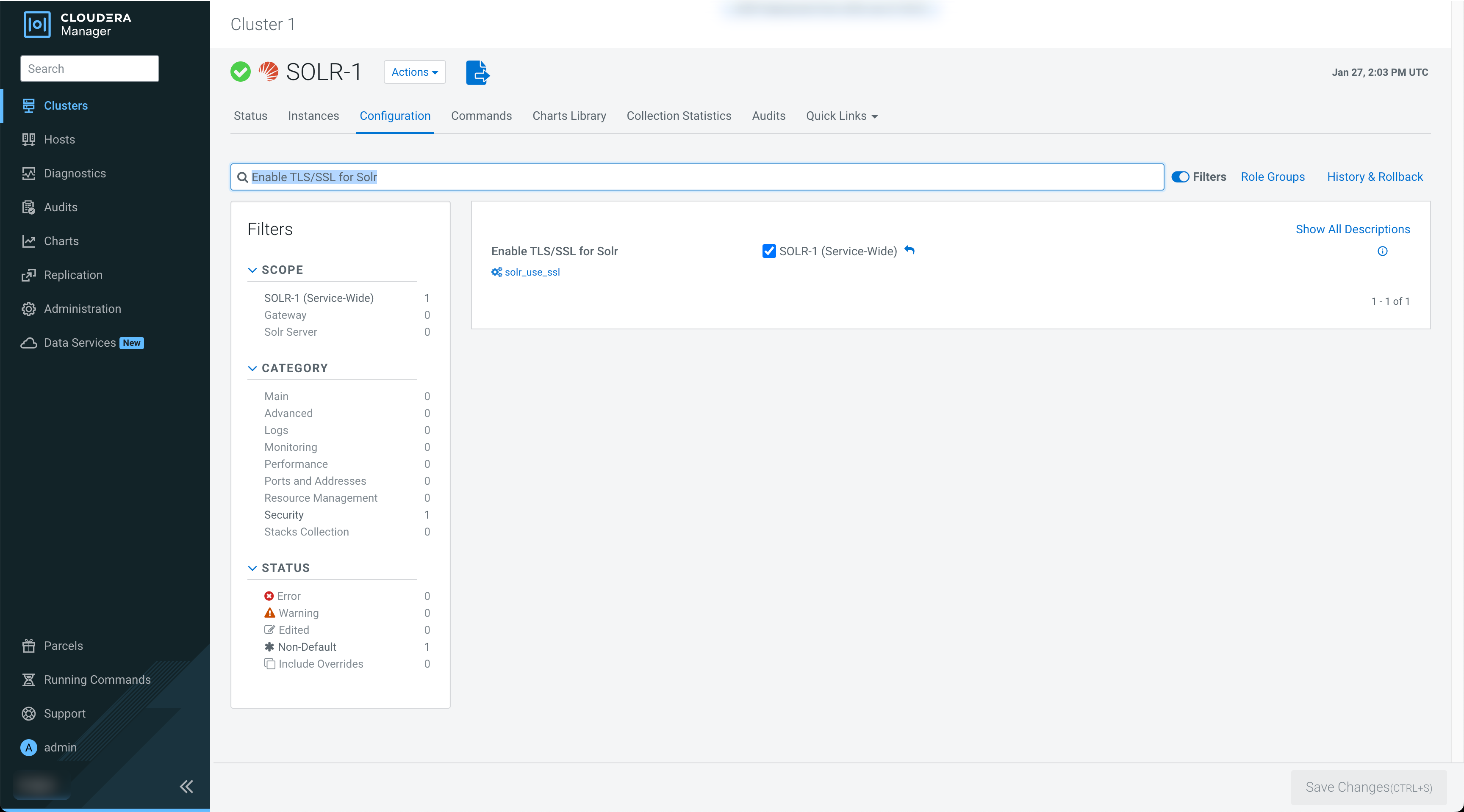Open the Collection Statistics tab
The height and width of the screenshot is (812, 1464).
679,116
